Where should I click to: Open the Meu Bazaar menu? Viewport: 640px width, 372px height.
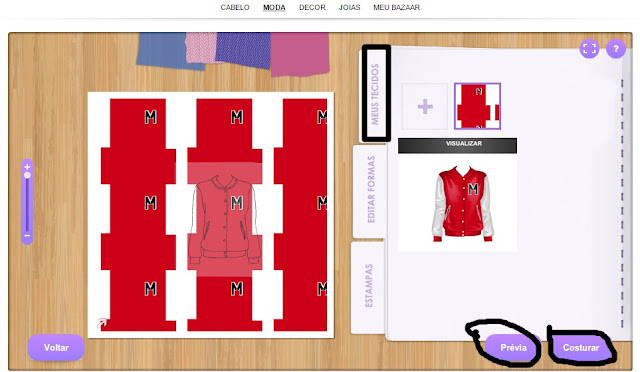[396, 7]
